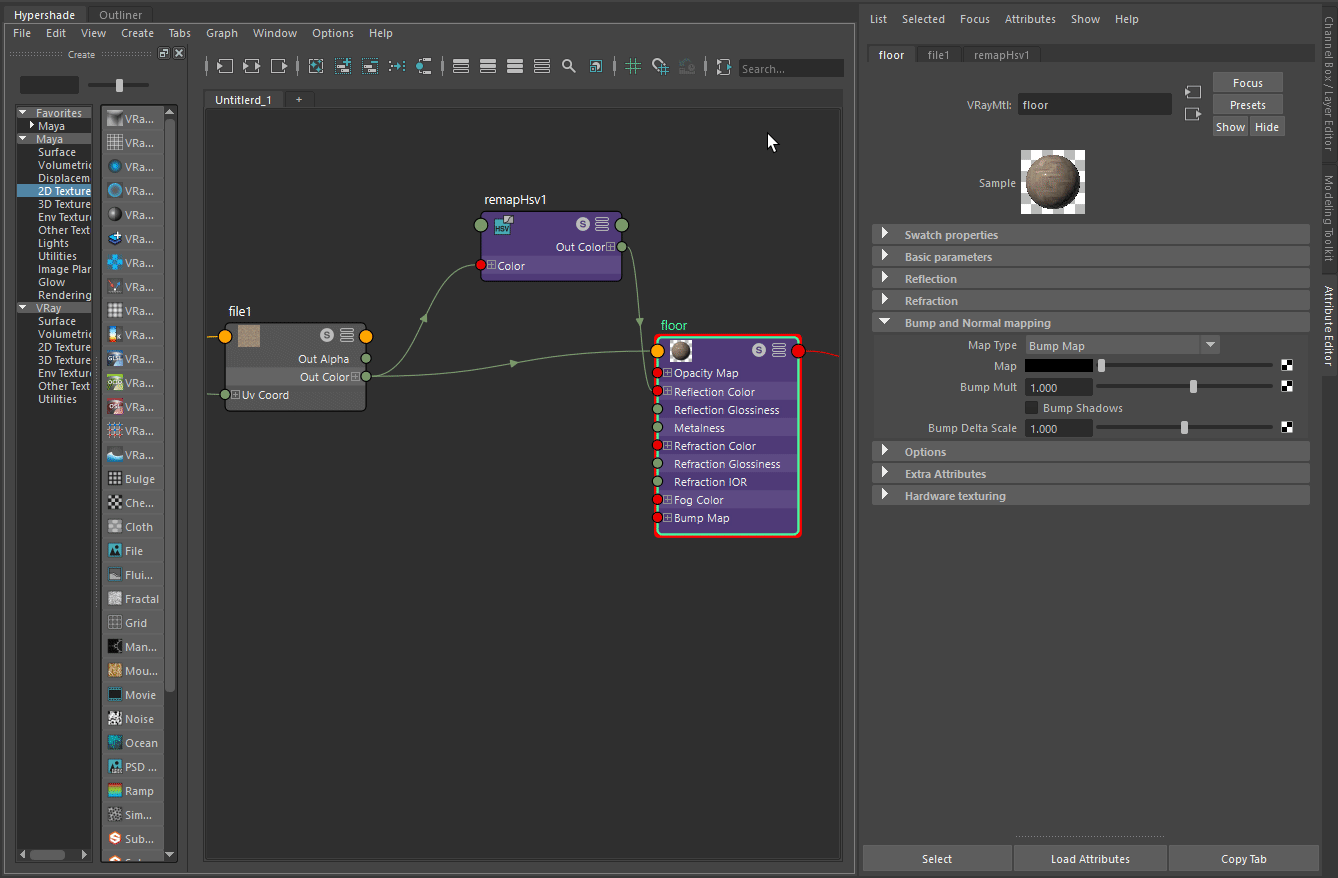Toggle the grid display icon in toolbar
The width and height of the screenshot is (1338, 878).
(x=633, y=66)
